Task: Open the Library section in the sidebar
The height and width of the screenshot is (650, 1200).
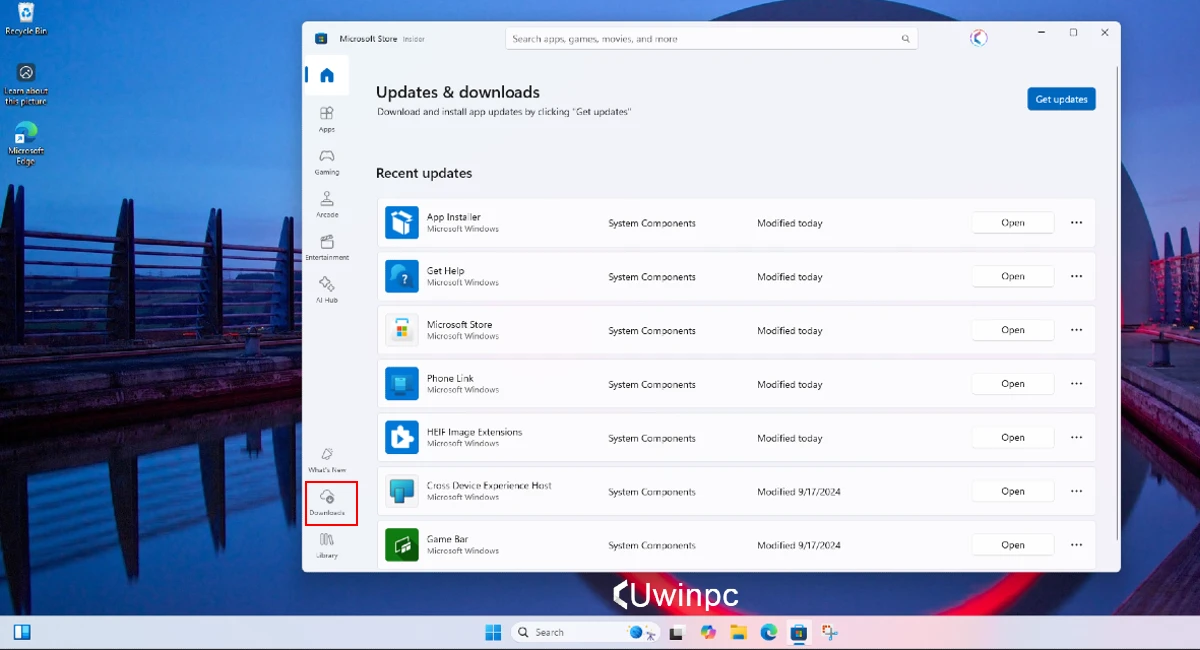Action: click(327, 545)
